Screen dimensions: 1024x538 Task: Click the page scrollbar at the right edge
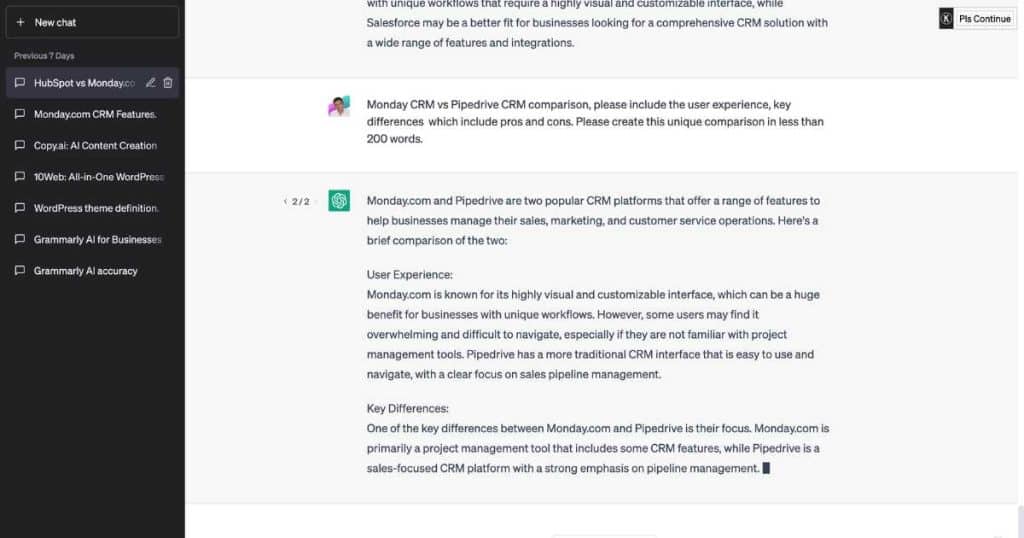pos(1020,522)
